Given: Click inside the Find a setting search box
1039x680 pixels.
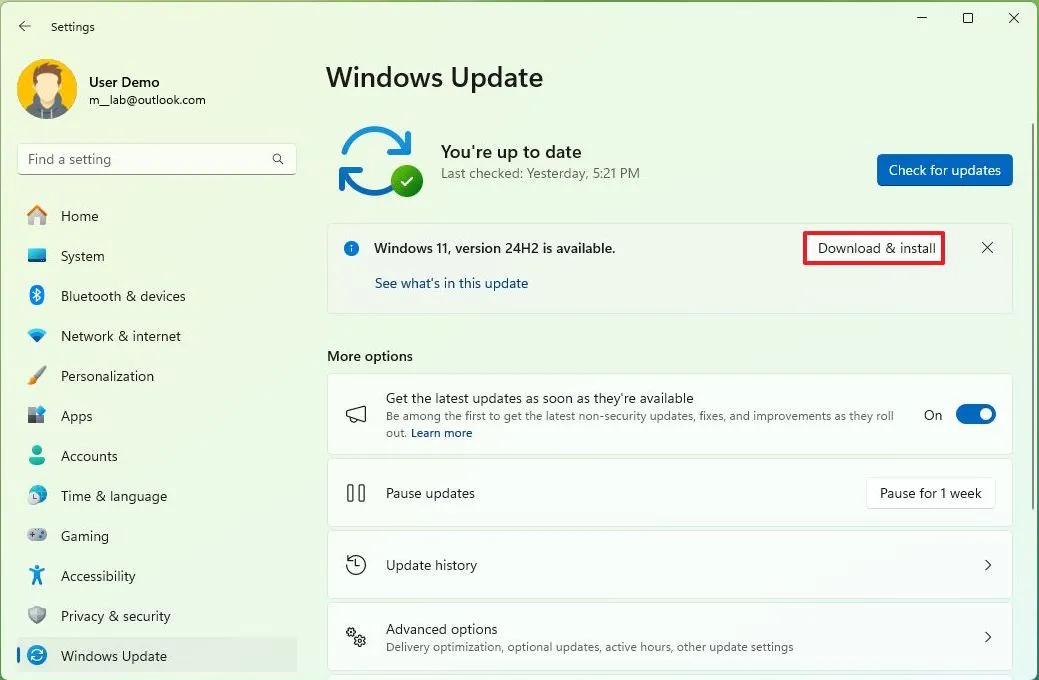Looking at the screenshot, I should point(150,159).
